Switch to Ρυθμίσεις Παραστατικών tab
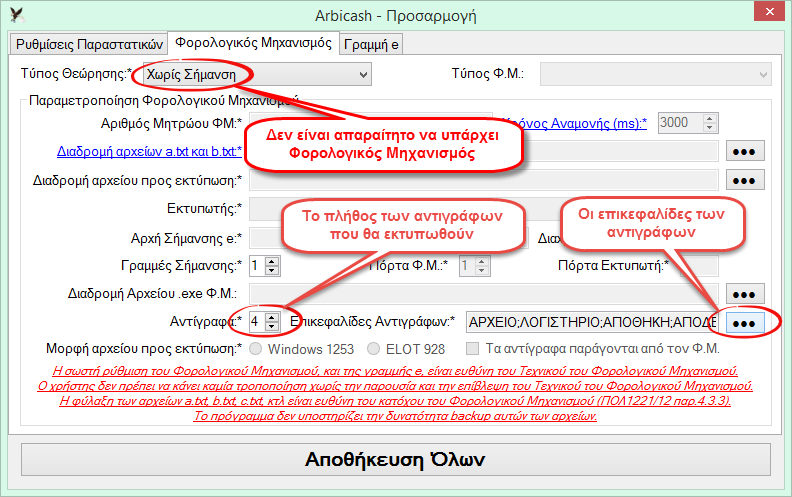 click(x=89, y=44)
